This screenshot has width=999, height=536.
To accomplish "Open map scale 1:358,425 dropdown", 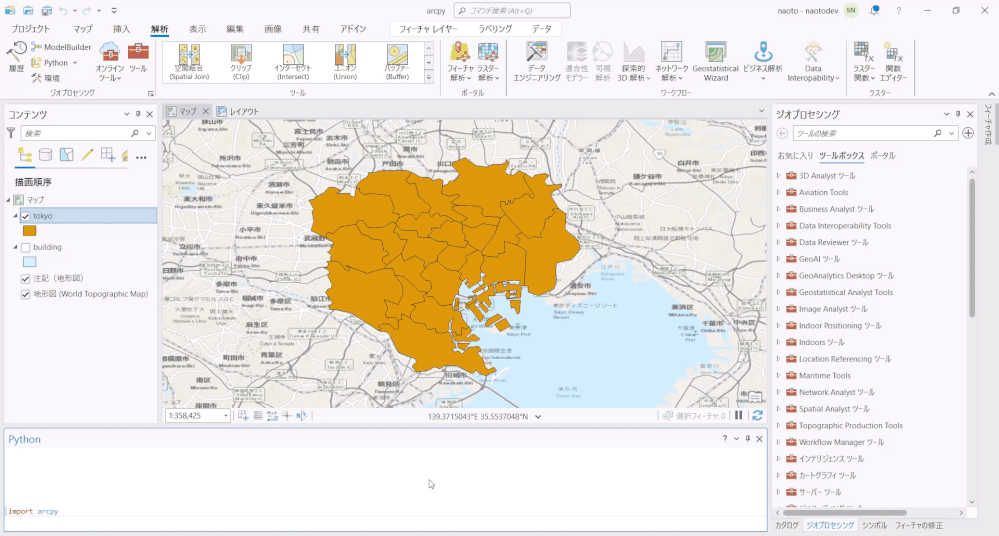I will tap(226, 416).
